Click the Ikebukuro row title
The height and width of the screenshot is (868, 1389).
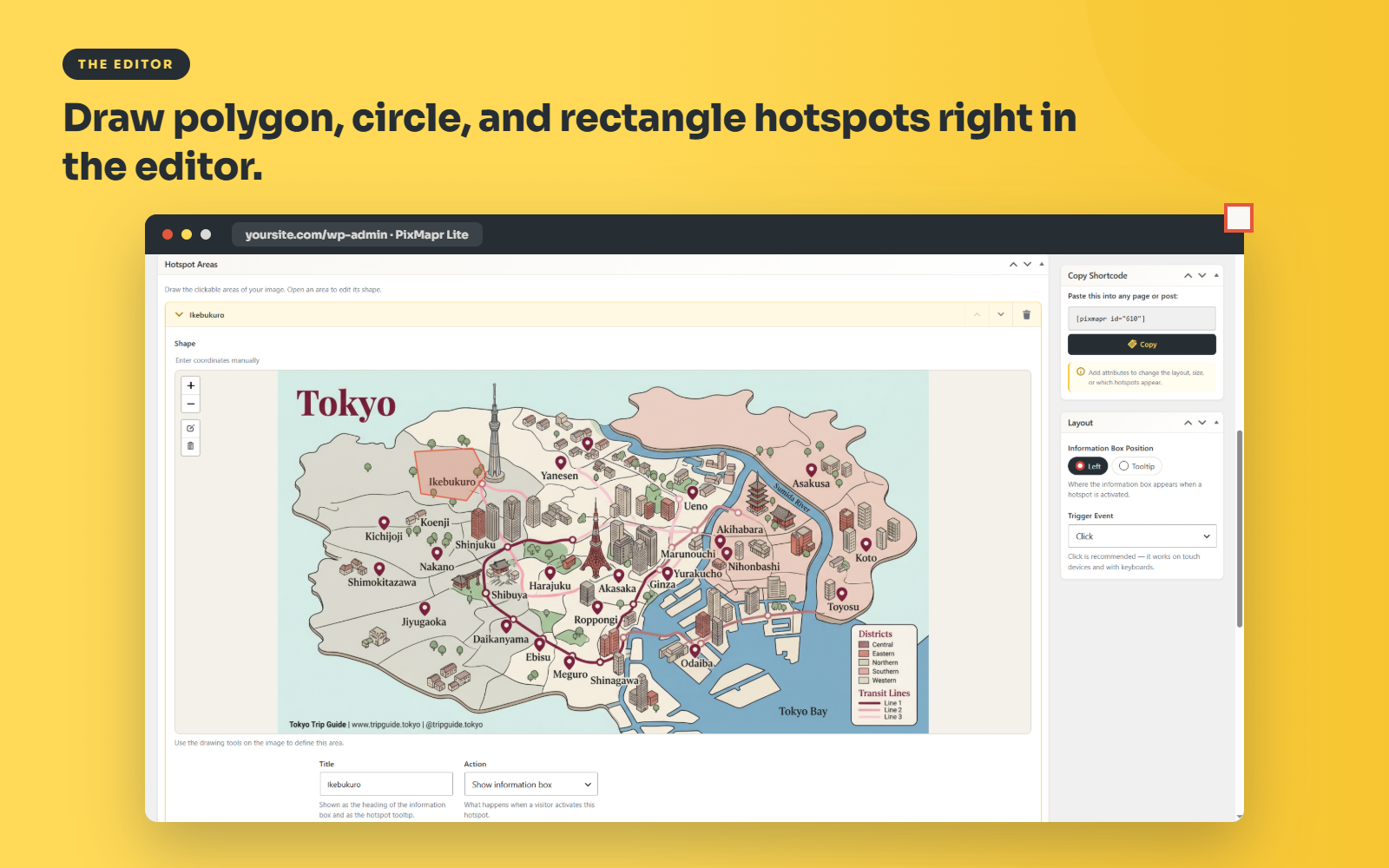(207, 315)
